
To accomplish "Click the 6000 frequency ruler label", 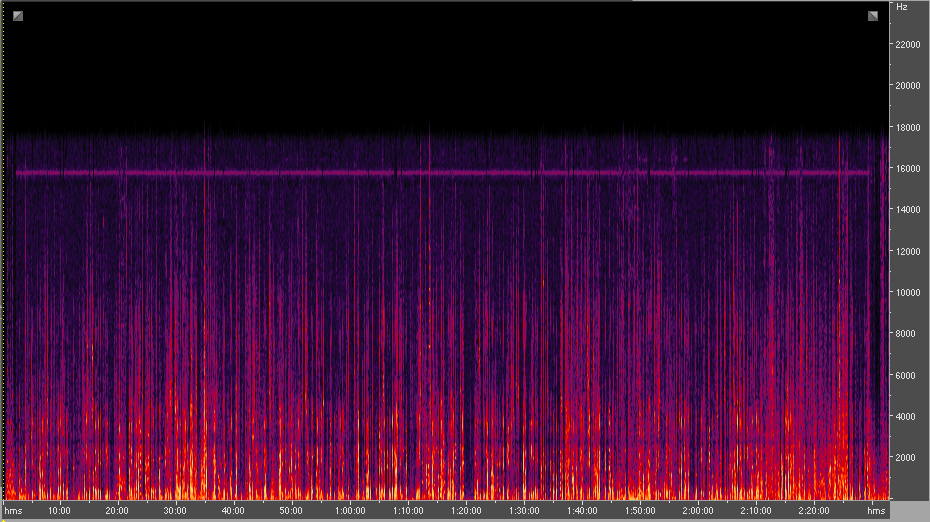I will (906, 375).
